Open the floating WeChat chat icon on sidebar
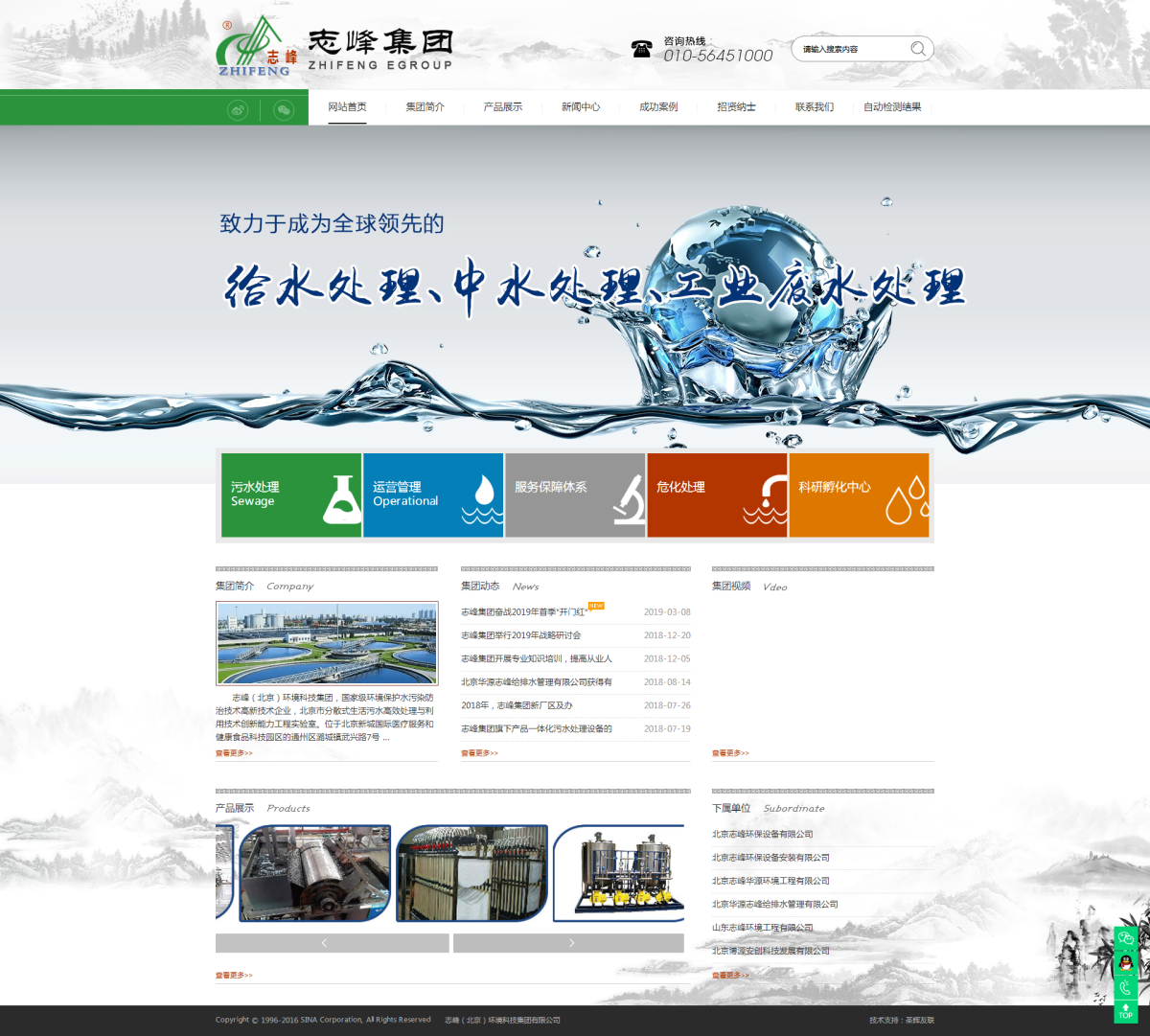1150x1036 pixels. coord(1126,937)
